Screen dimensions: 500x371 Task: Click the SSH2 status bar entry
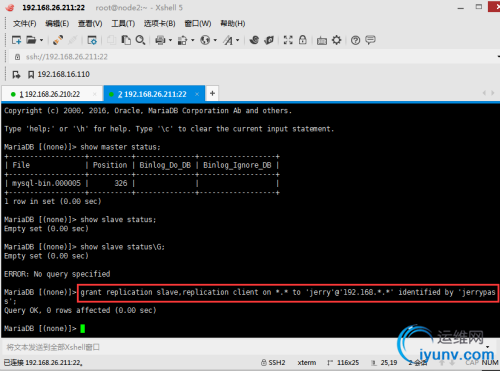coord(273,363)
